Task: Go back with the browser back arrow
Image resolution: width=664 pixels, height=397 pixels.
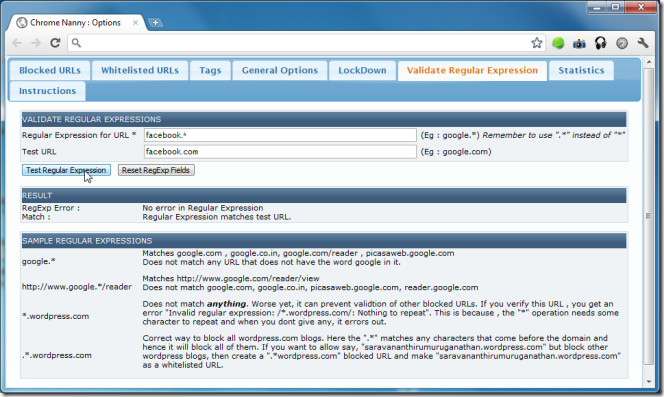Action: coord(17,43)
